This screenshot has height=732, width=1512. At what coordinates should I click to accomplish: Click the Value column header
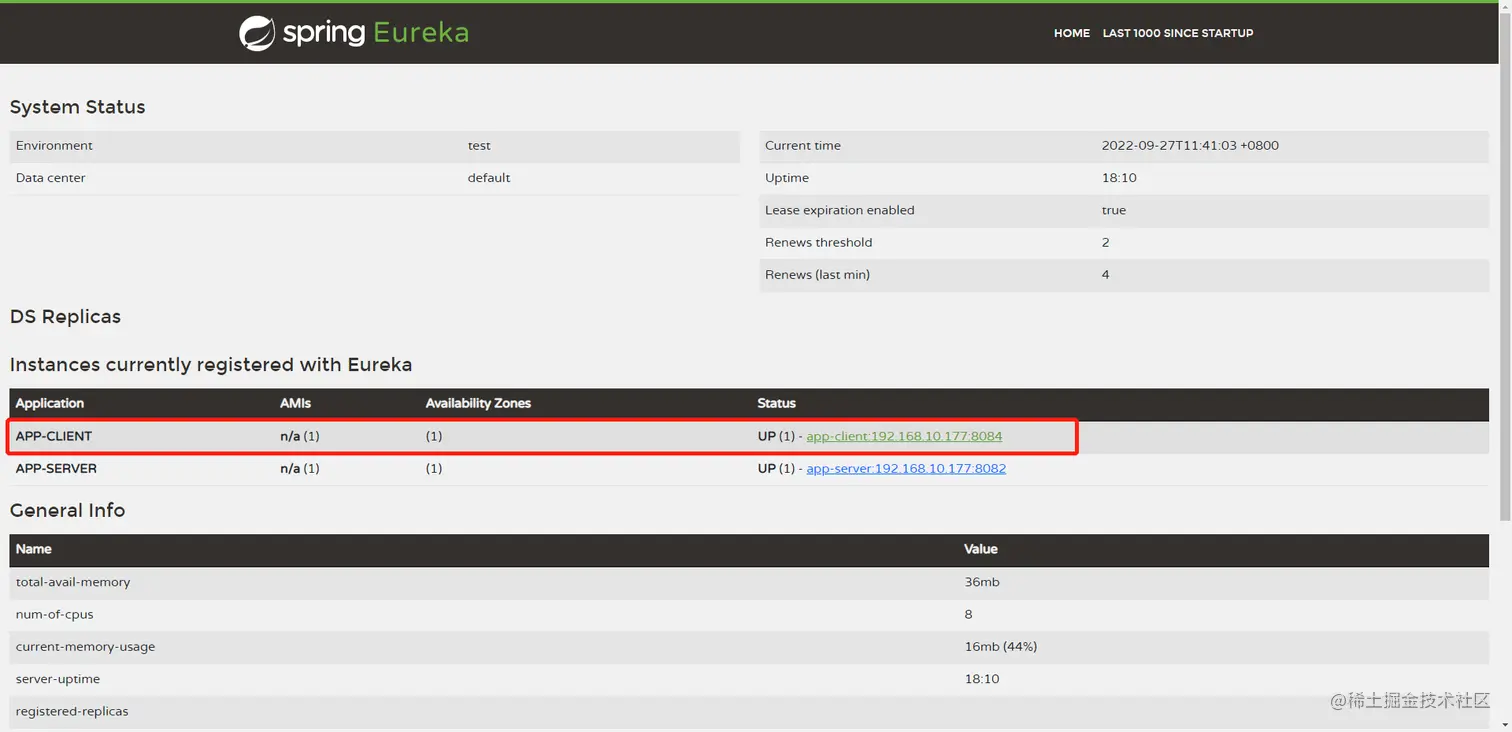point(980,549)
